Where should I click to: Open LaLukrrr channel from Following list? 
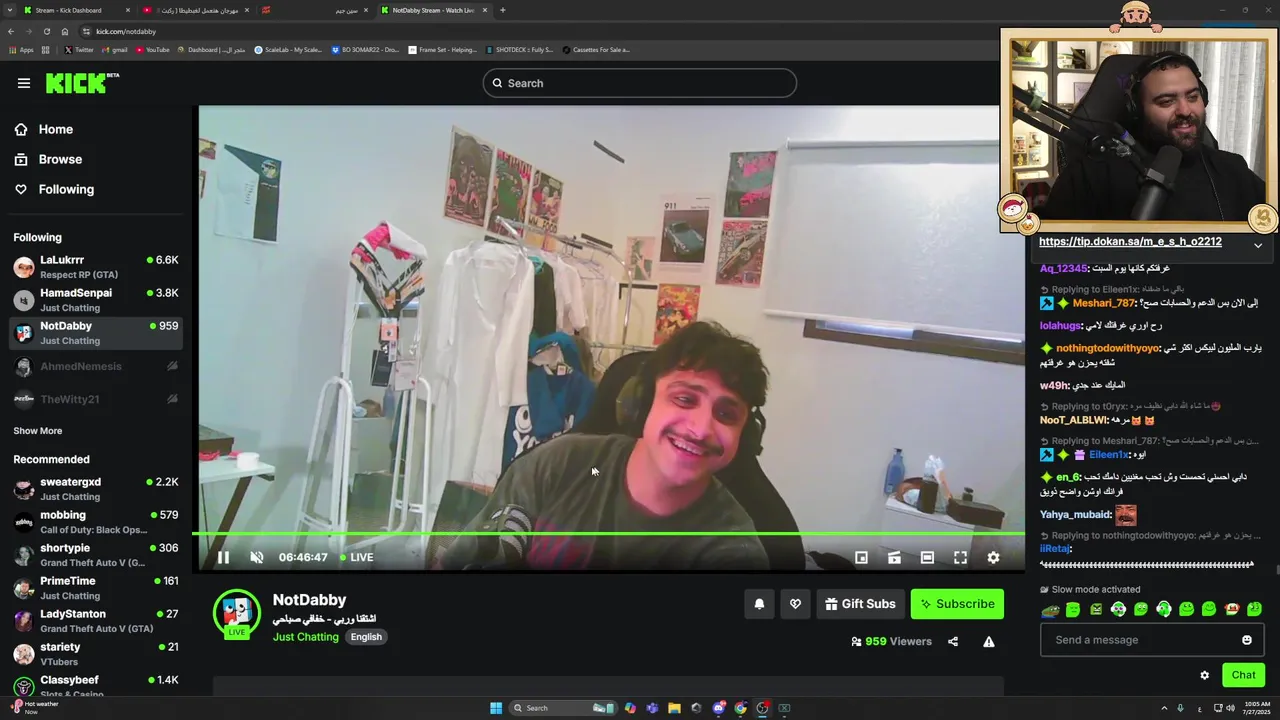click(96, 267)
